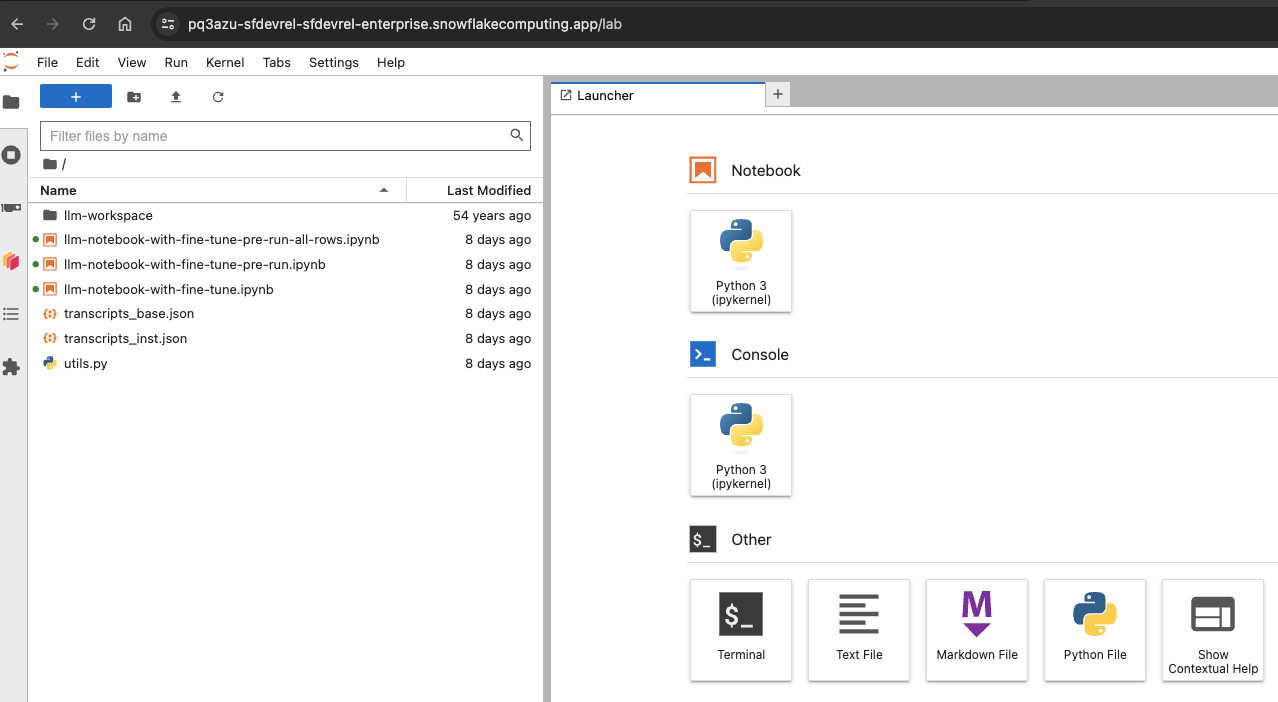
Task: Open the Kernel menu
Action: pyautogui.click(x=225, y=62)
